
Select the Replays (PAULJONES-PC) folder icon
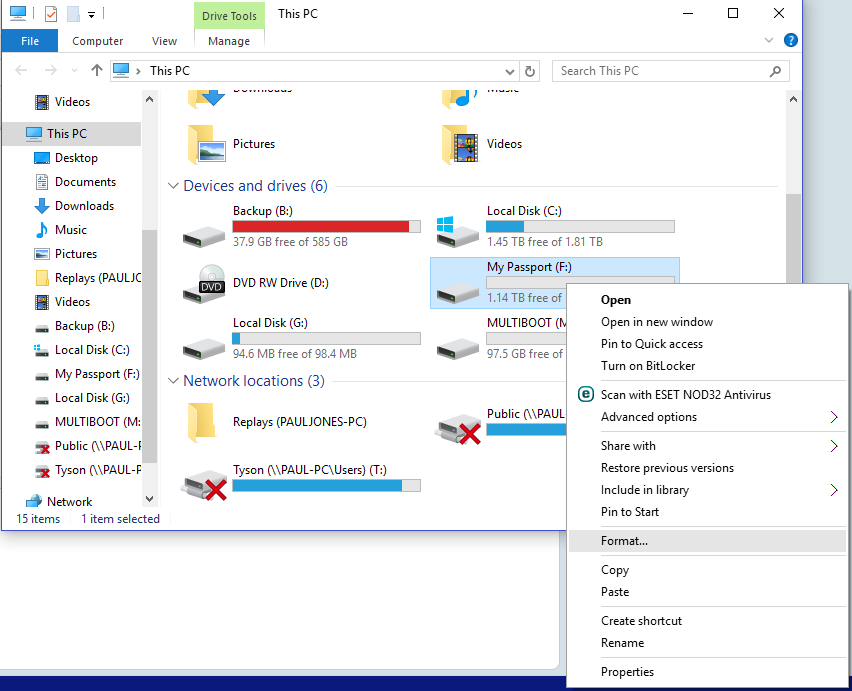202,423
